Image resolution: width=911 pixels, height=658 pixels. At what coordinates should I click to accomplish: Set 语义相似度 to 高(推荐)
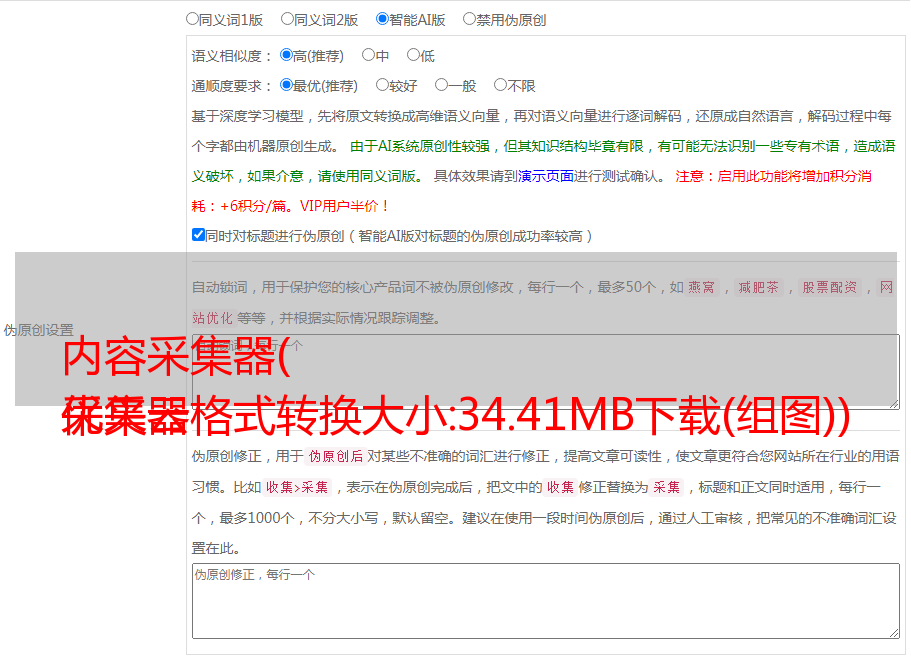pyautogui.click(x=286, y=55)
